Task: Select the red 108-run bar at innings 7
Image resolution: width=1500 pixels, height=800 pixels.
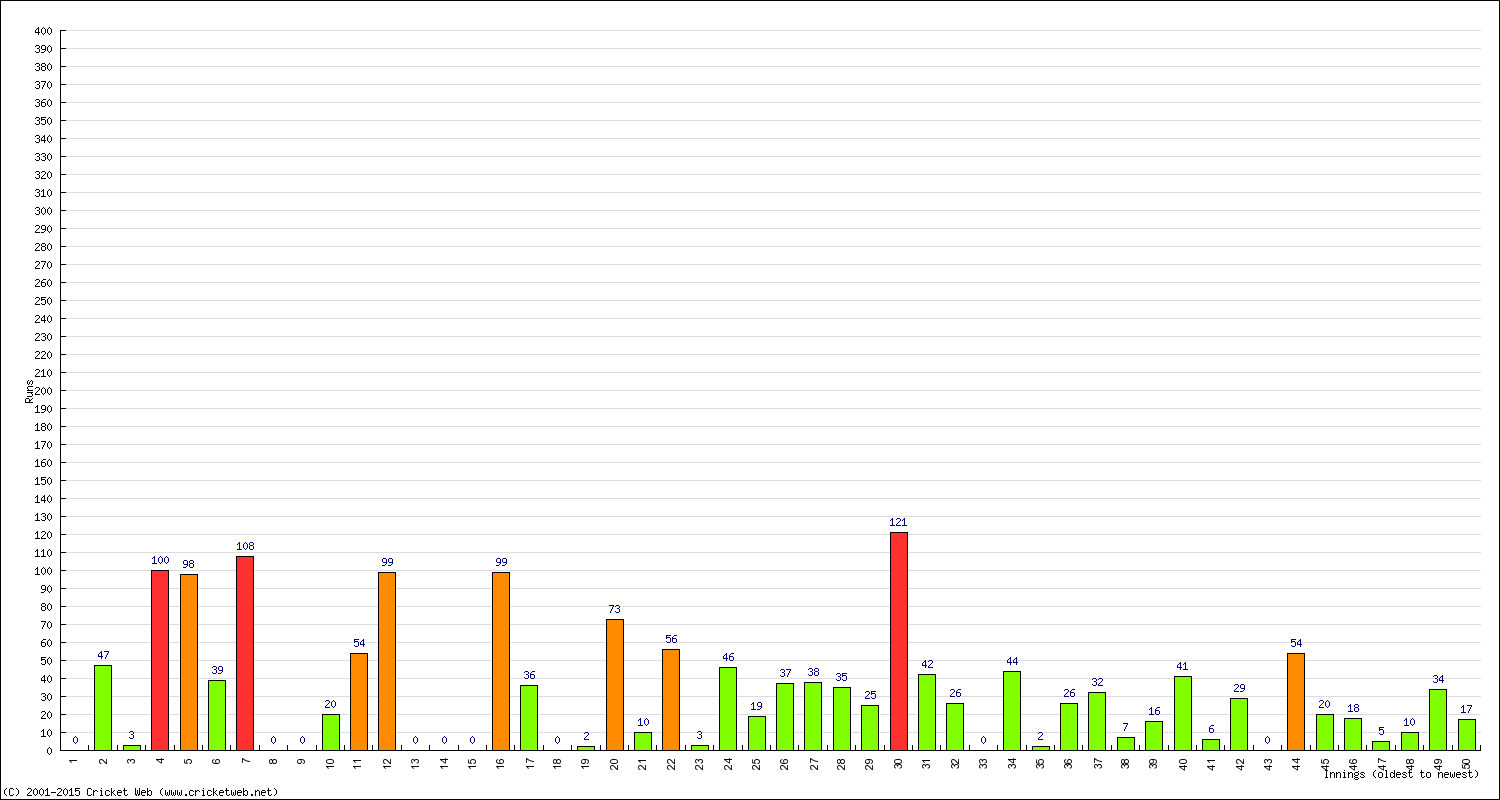Action: point(245,653)
